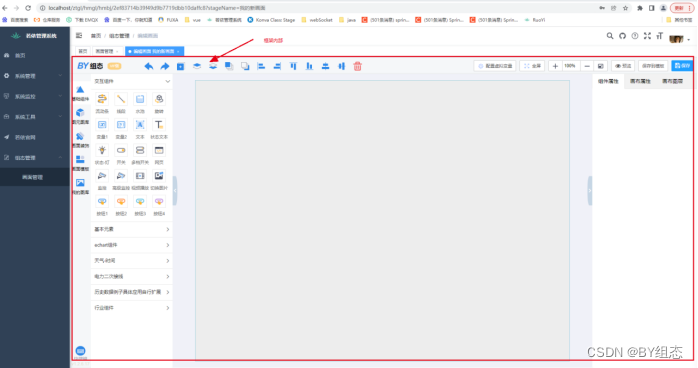
Task: Select the line segment component icon
Action: pos(121,99)
